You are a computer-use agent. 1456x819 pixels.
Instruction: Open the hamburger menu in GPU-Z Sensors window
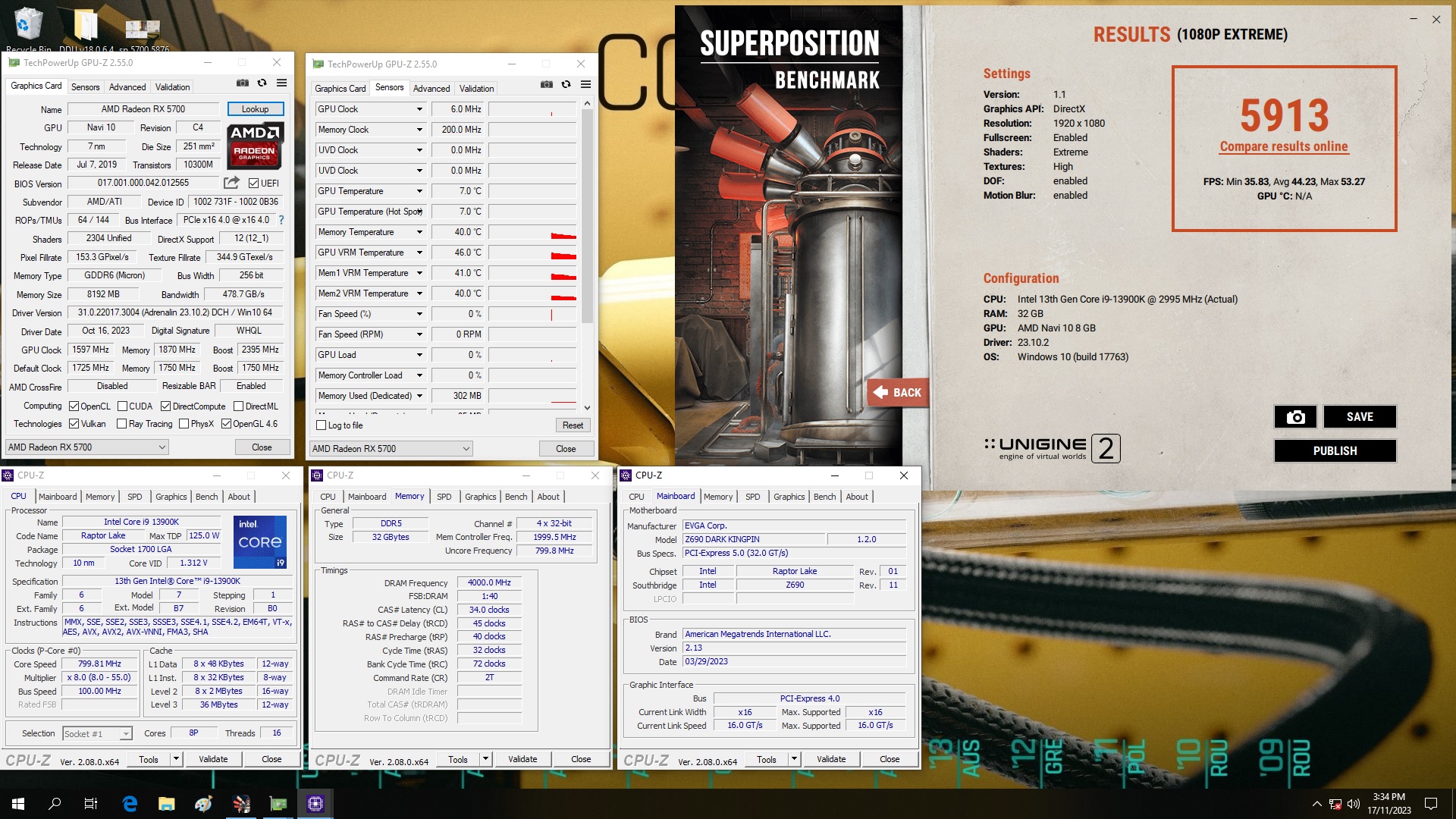click(x=585, y=84)
